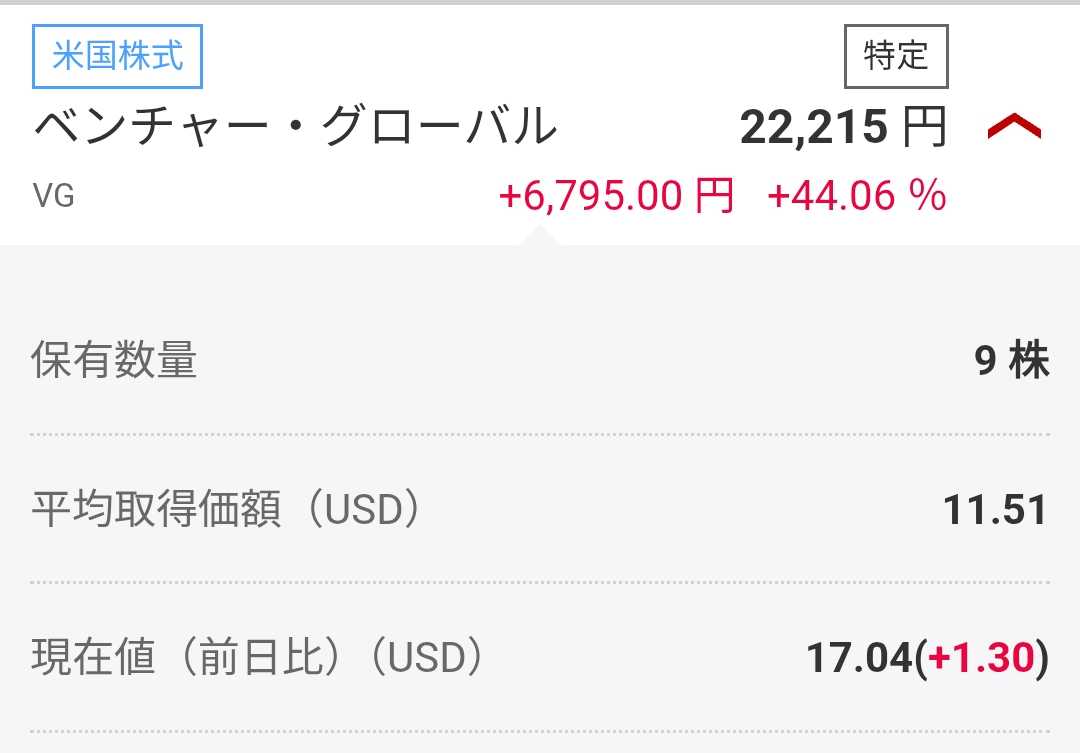Tap the 22,215 円 valuation amount

tap(843, 127)
